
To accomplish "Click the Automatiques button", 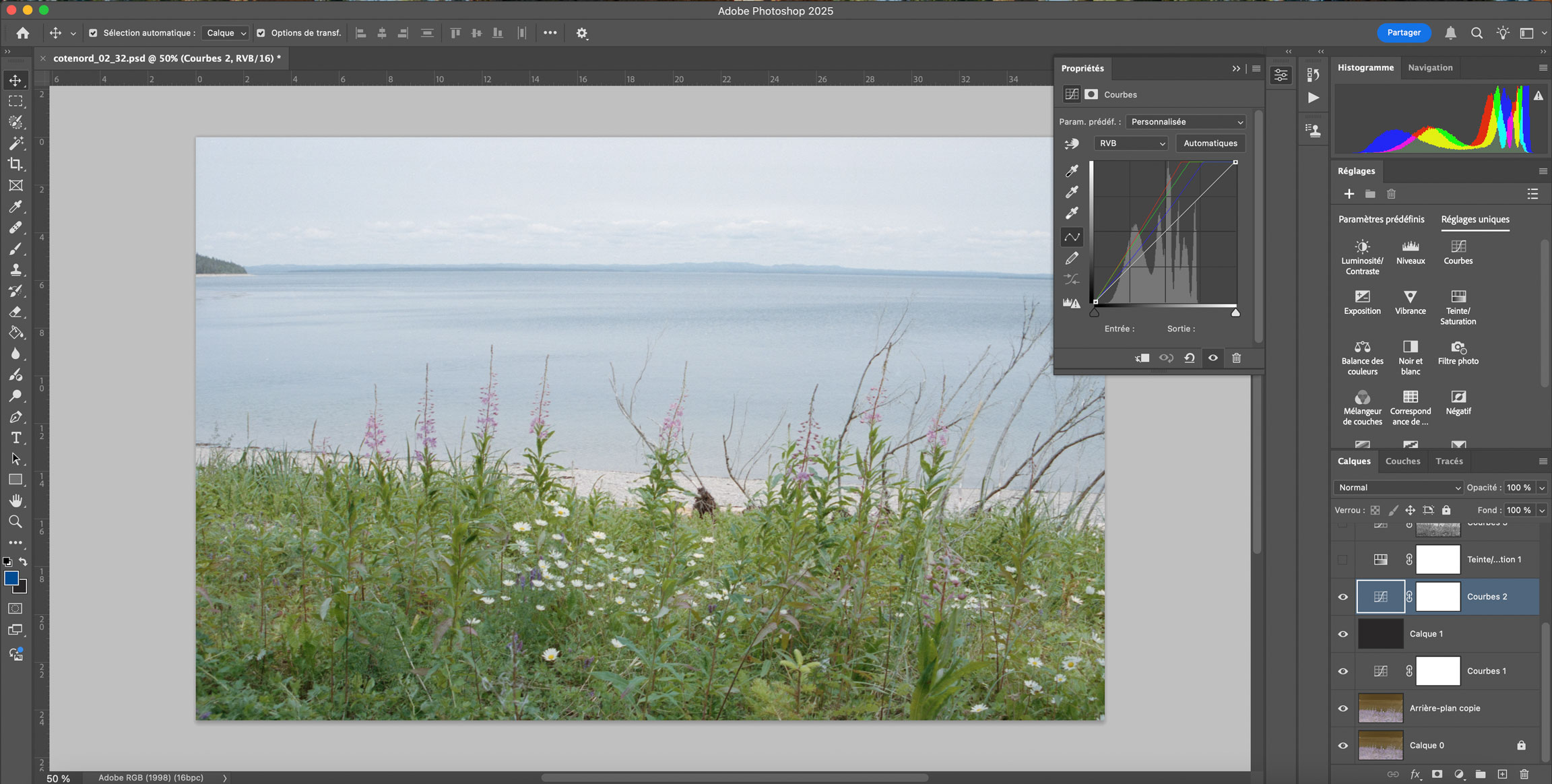I will coord(1210,143).
